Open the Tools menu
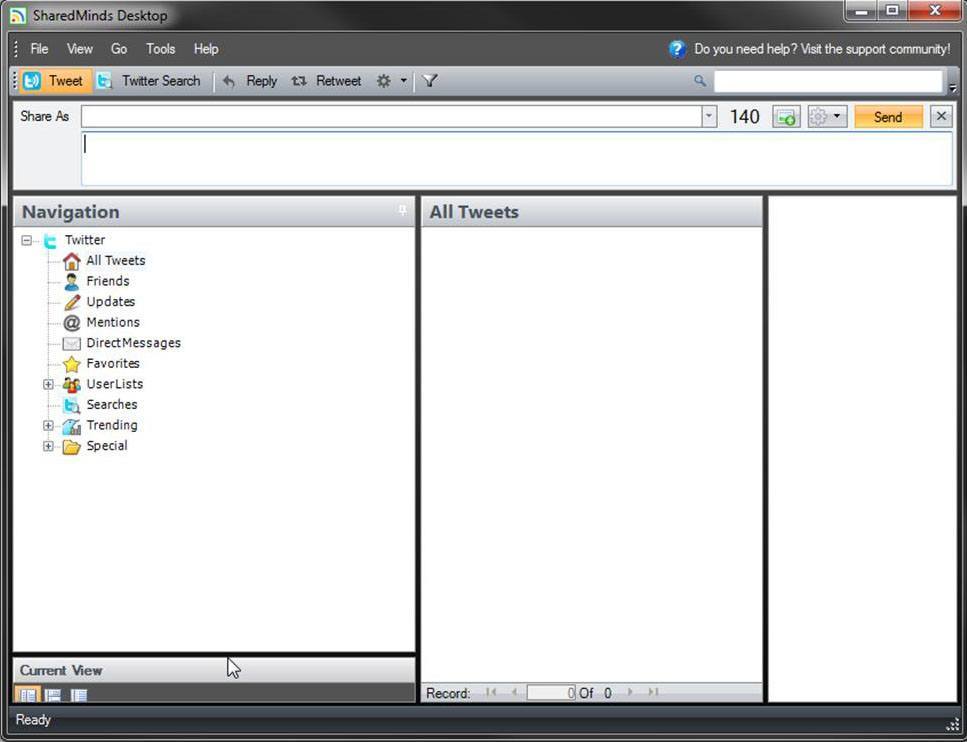Screen dimensions: 967x742 (160, 48)
